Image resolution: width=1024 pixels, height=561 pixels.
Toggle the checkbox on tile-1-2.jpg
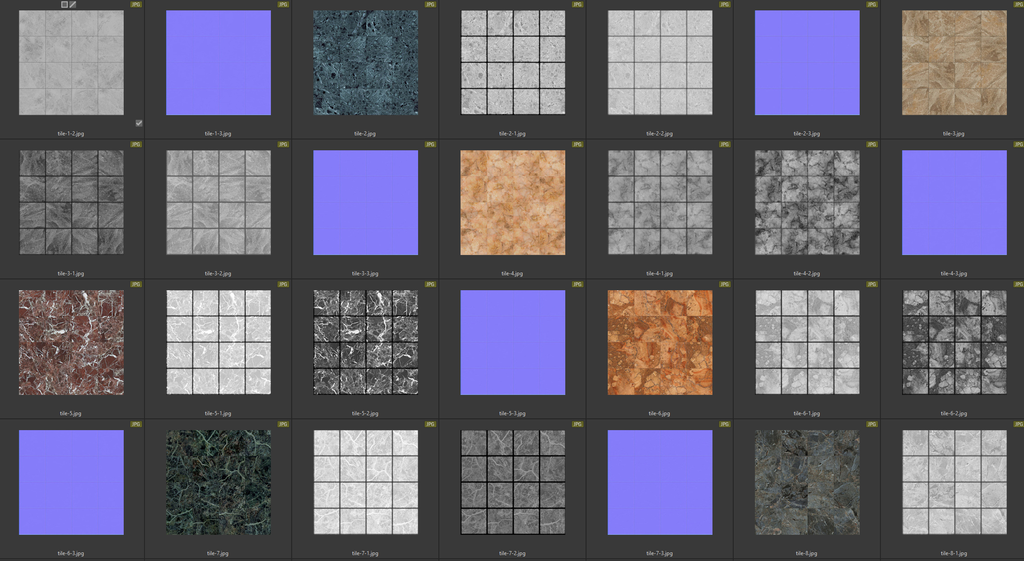click(139, 123)
